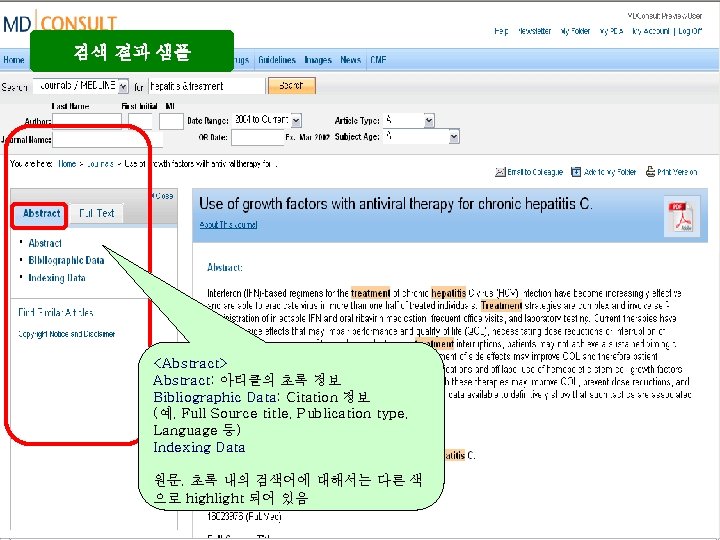The width and height of the screenshot is (720, 540).
Task: Jump to Bibliographic Data section
Action: (x=66, y=260)
